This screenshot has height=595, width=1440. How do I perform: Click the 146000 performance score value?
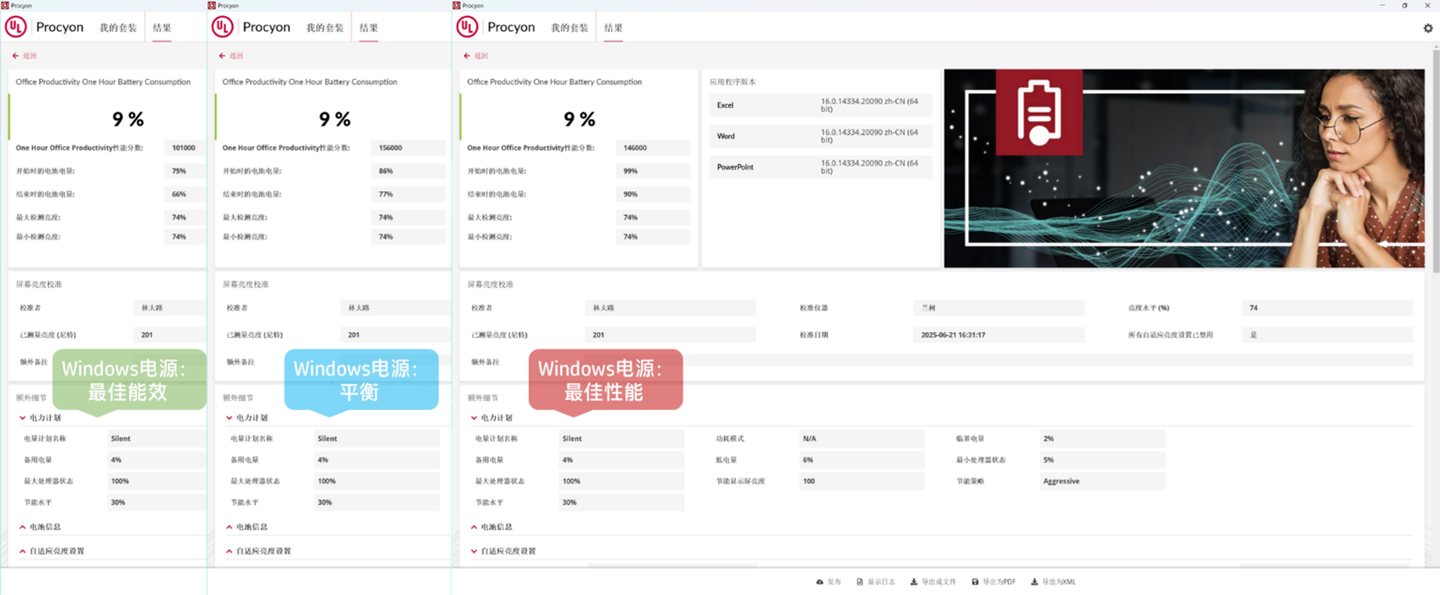click(653, 148)
